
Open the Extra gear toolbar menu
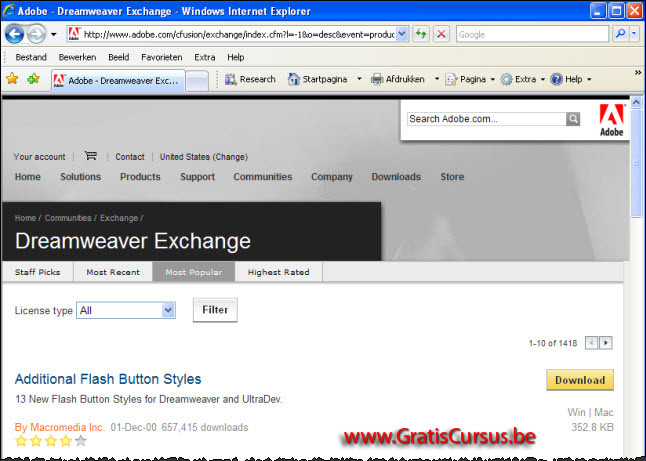pyautogui.click(x=523, y=79)
